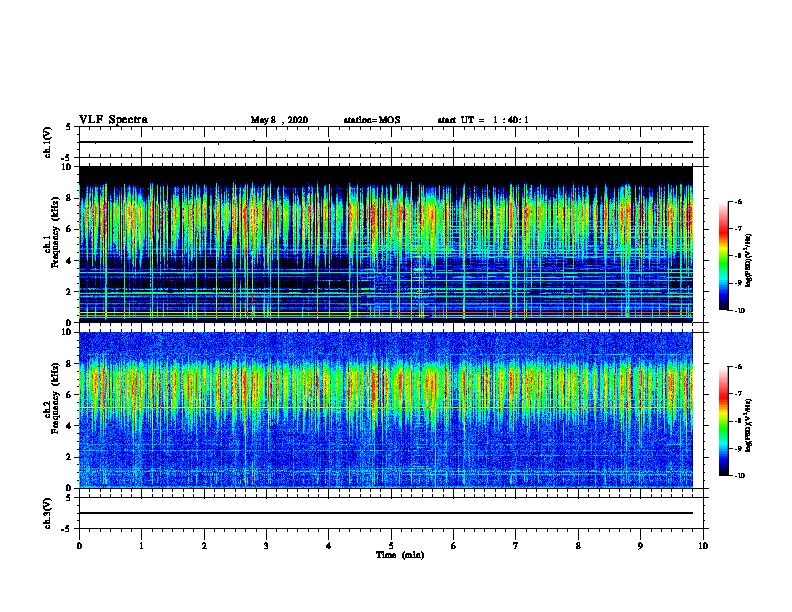
Task: Click time axis tick label '3'
Action: coord(266,546)
